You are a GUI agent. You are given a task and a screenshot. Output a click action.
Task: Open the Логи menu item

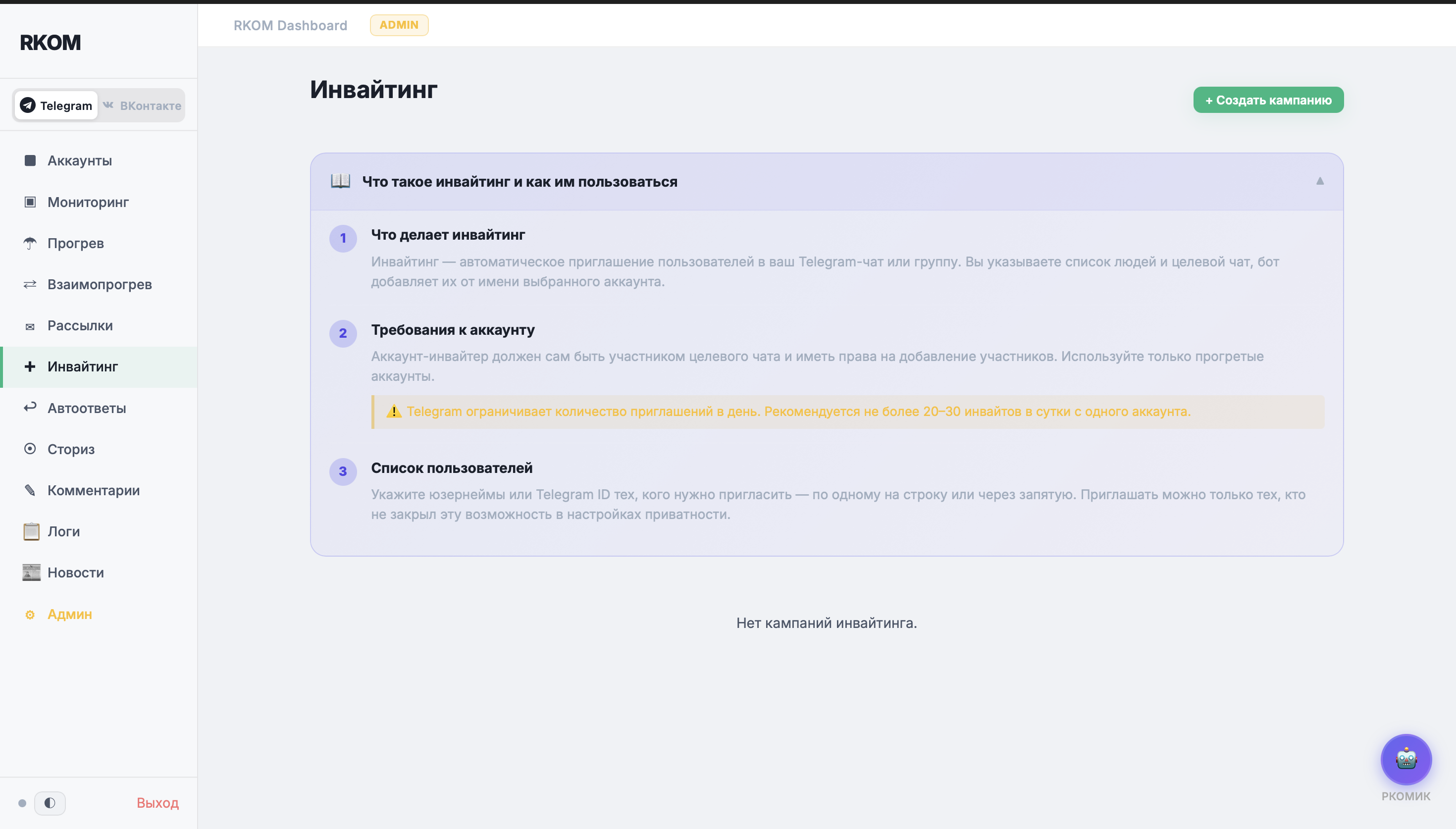(x=99, y=531)
